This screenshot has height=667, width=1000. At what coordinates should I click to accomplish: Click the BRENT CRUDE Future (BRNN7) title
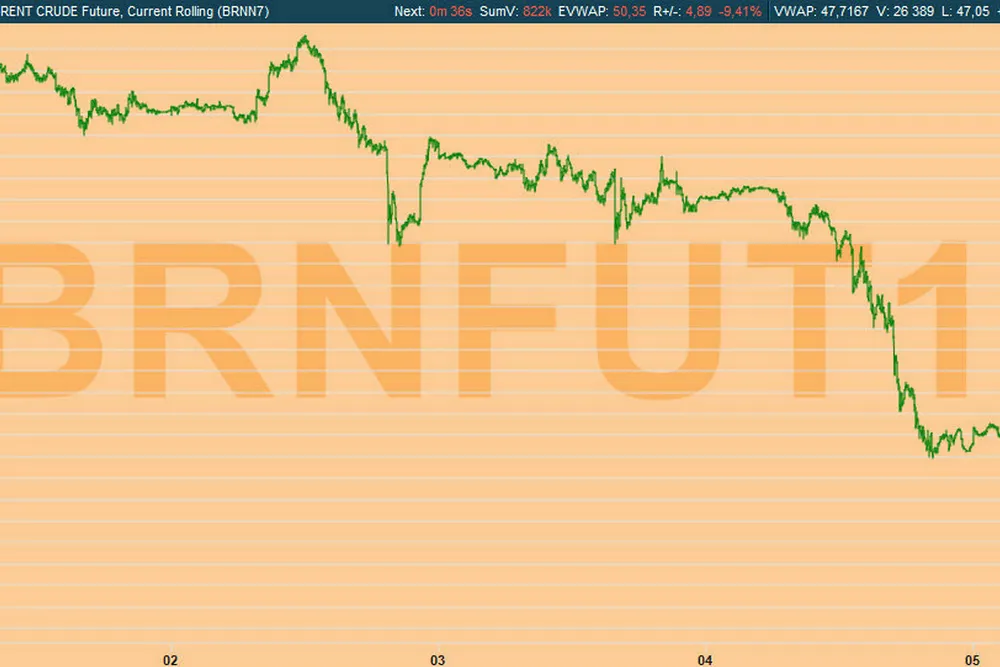[135, 11]
